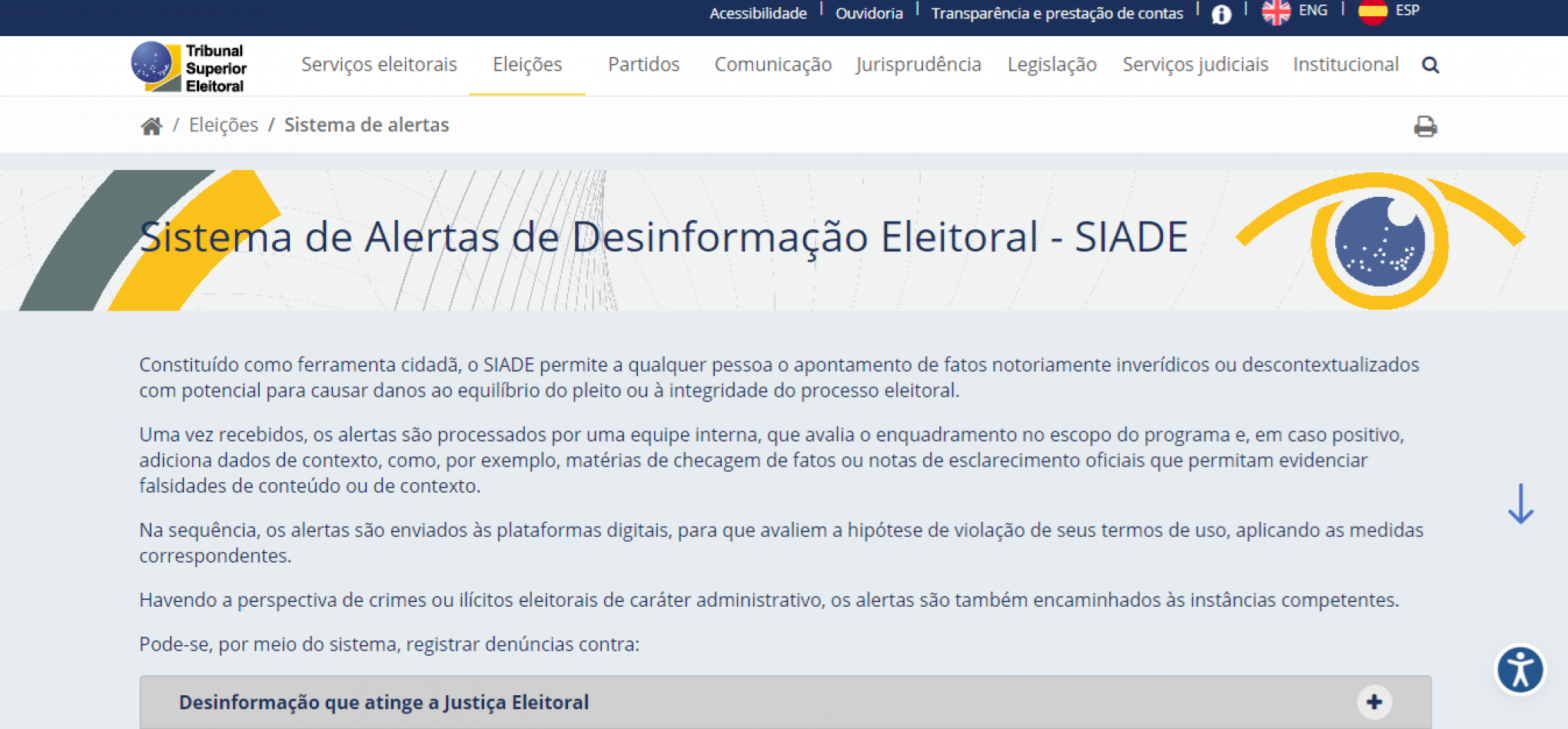Click the Ouvidoria link
Image resolution: width=1568 pixels, height=729 pixels.
tap(869, 13)
